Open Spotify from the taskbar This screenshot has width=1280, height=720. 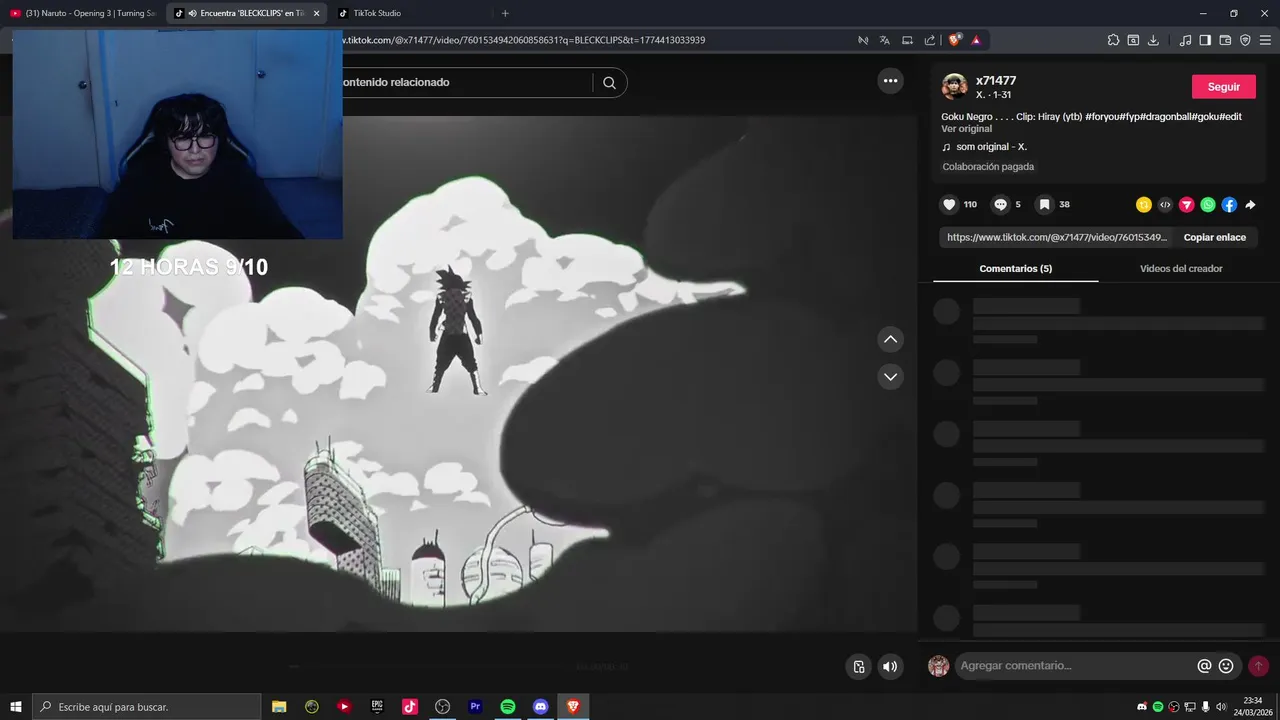(508, 707)
